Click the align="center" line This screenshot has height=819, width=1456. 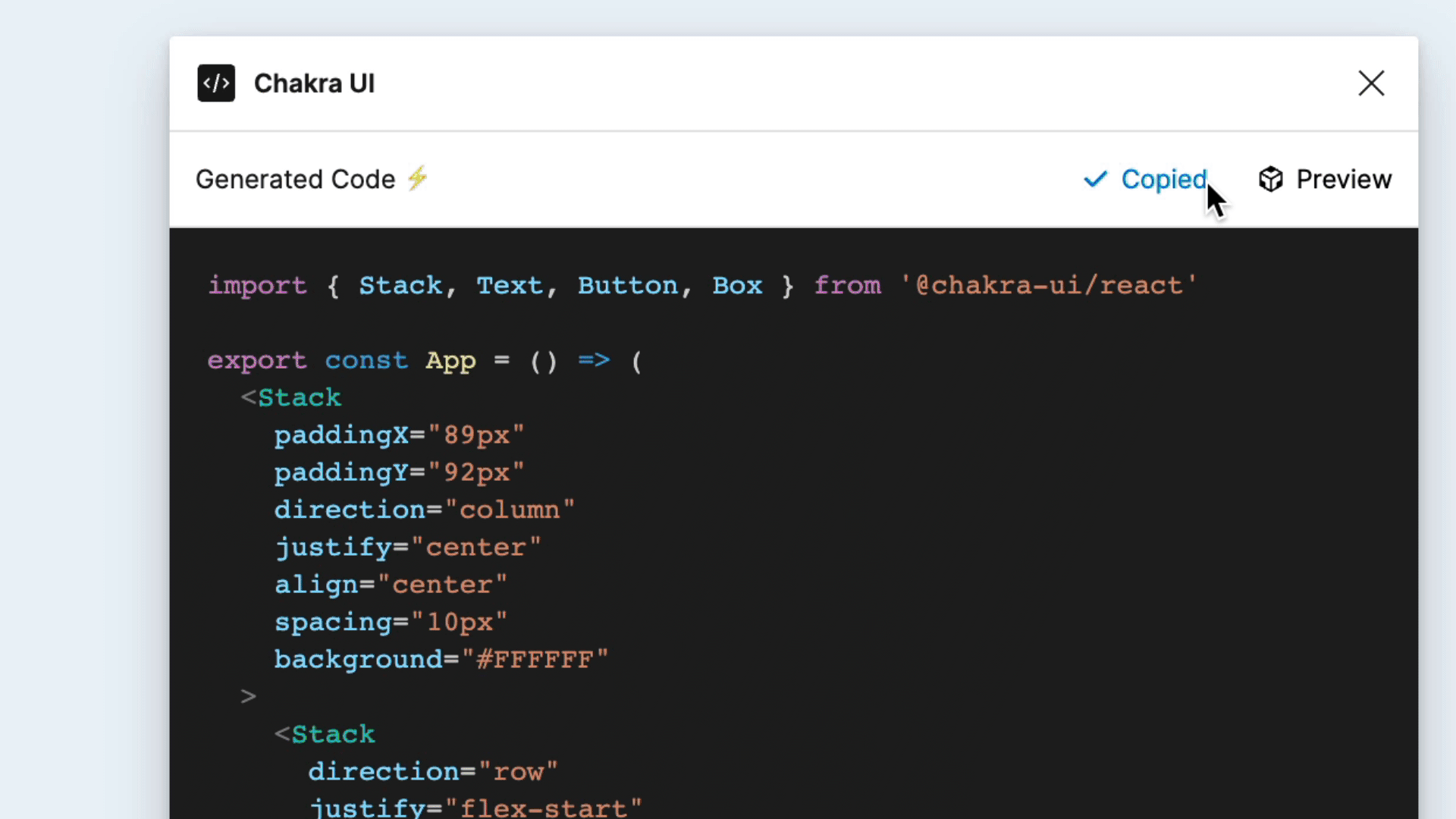coord(391,585)
